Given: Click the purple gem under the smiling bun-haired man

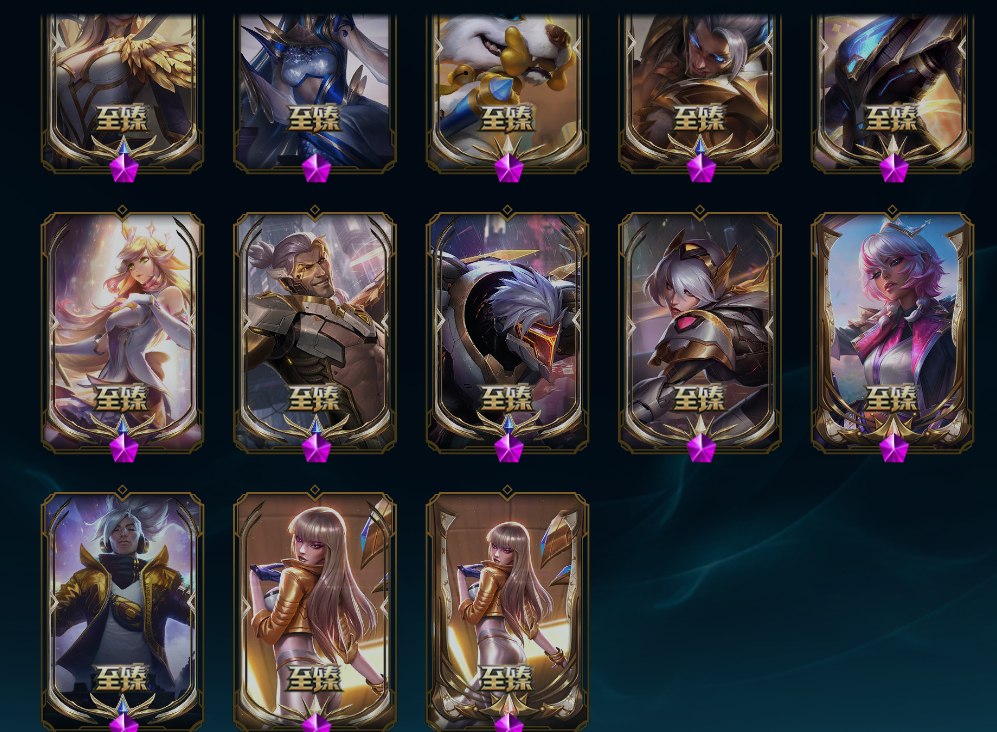Looking at the screenshot, I should click(x=316, y=448).
